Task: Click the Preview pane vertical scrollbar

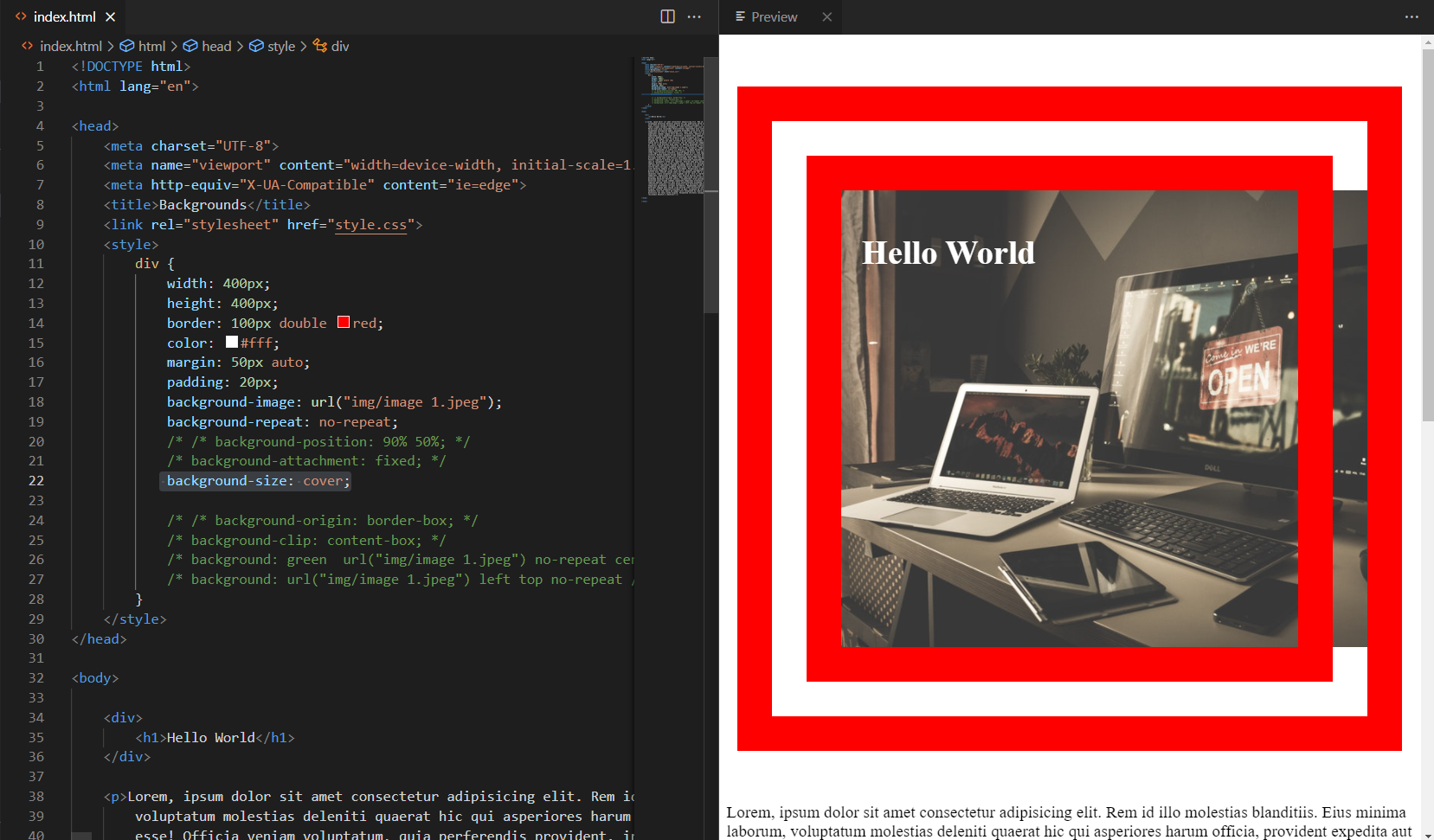Action: 1427,234
